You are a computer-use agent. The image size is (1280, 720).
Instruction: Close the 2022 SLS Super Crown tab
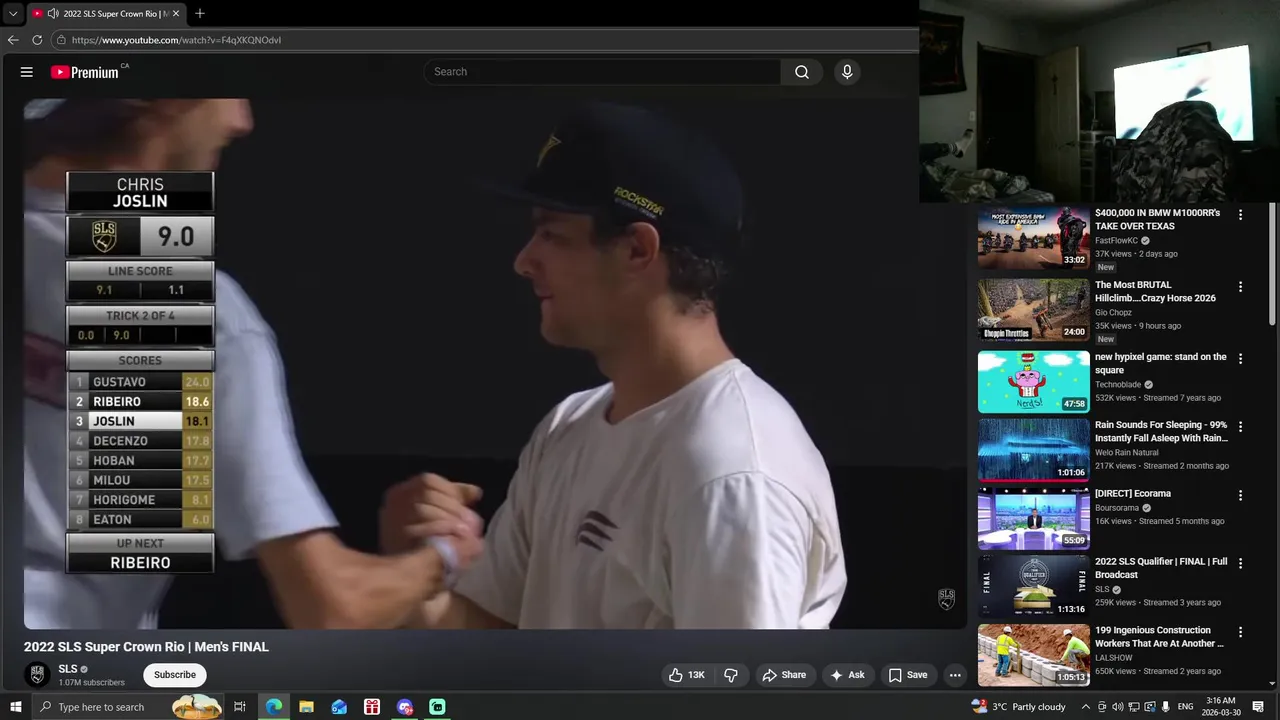click(176, 14)
